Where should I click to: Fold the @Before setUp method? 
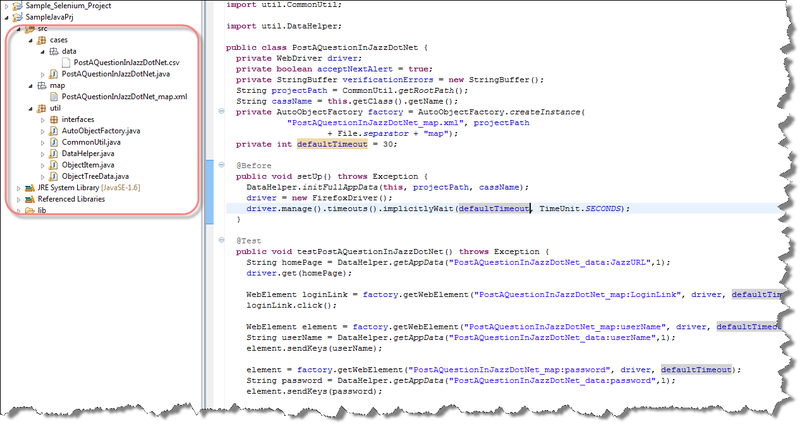point(221,164)
